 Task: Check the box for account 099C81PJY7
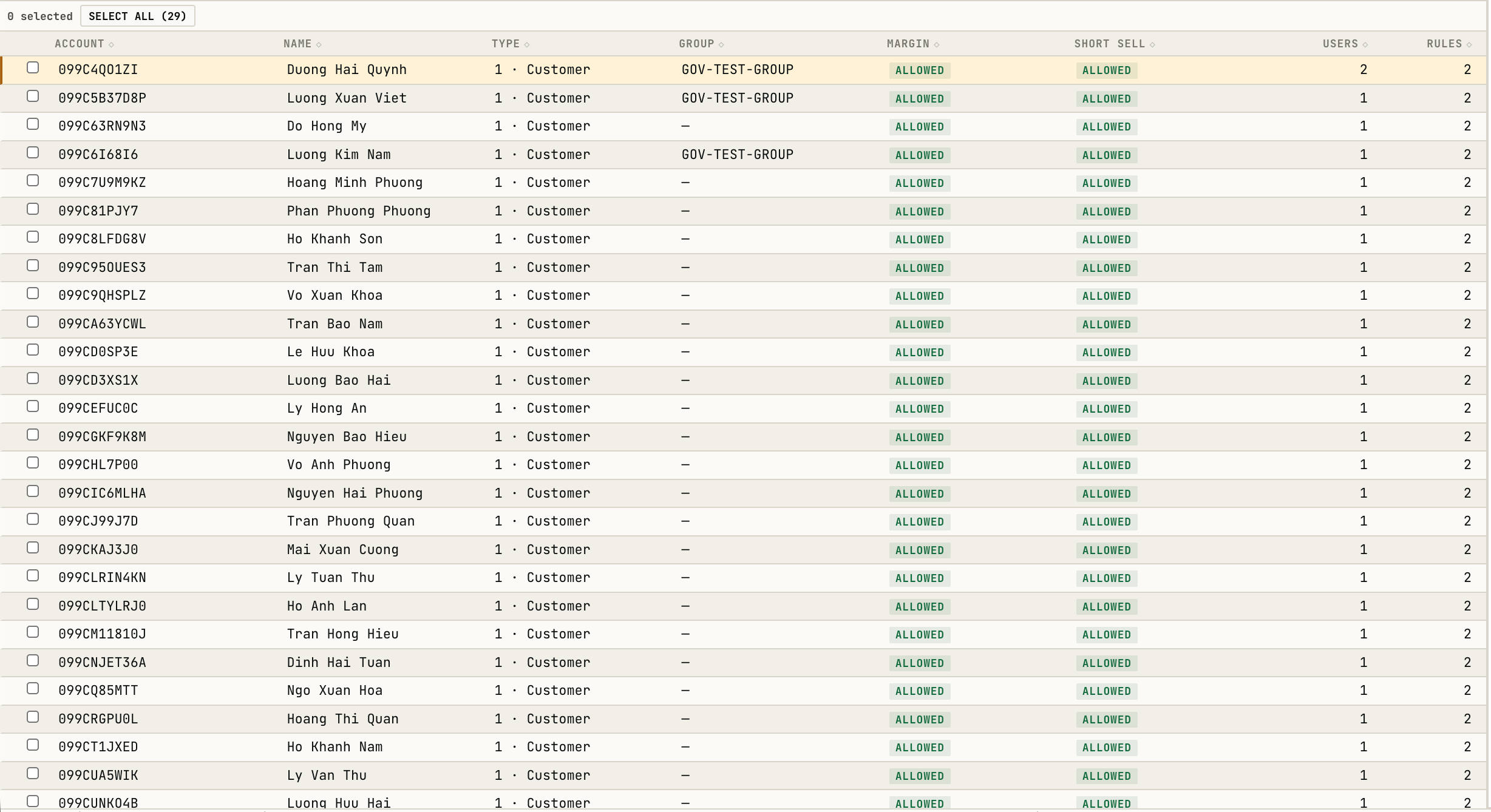(33, 209)
